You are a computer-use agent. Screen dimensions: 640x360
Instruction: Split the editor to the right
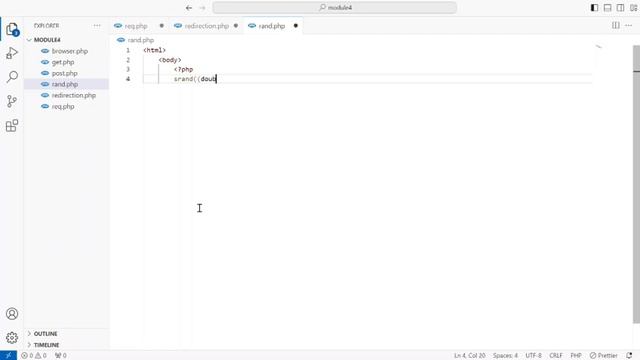pos(616,25)
